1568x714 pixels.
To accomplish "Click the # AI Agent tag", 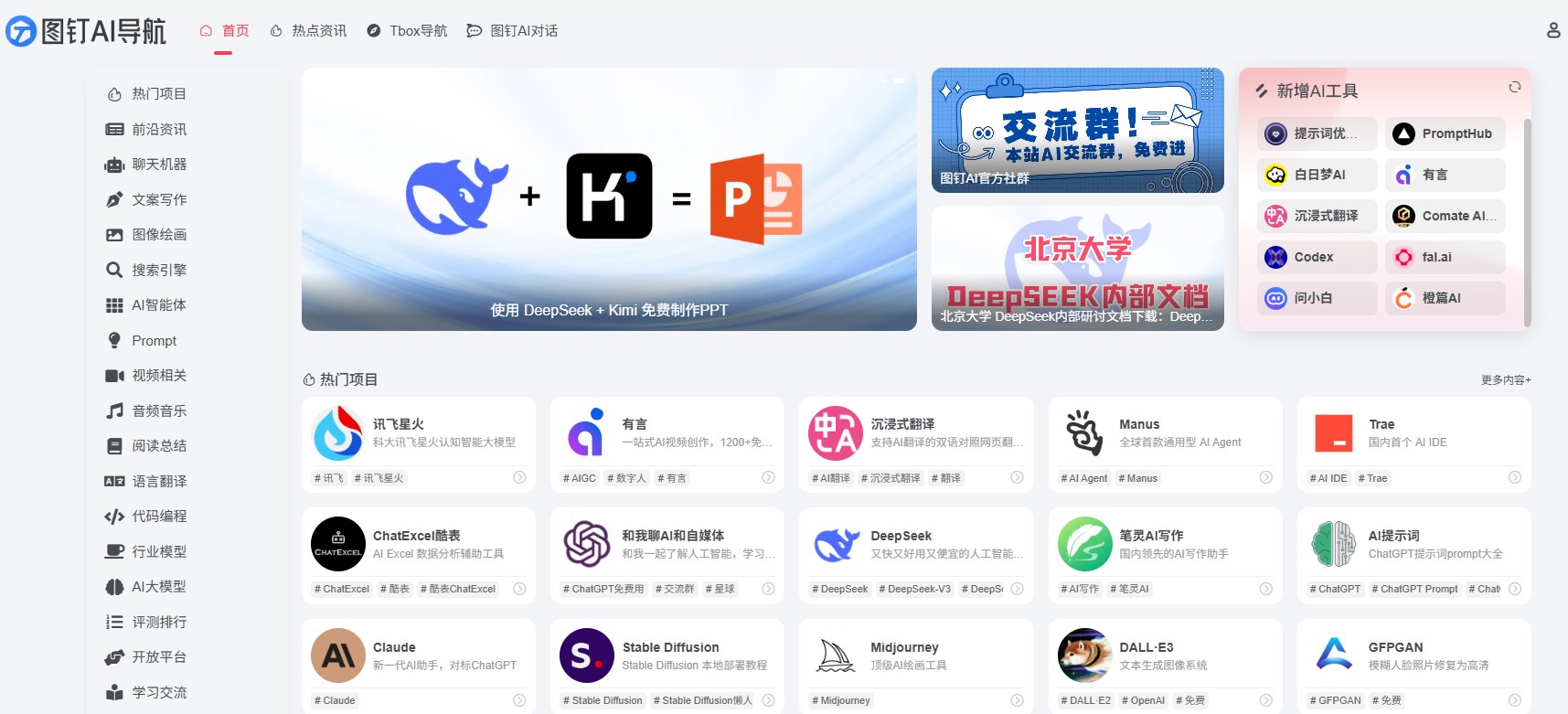I will 1084,478.
